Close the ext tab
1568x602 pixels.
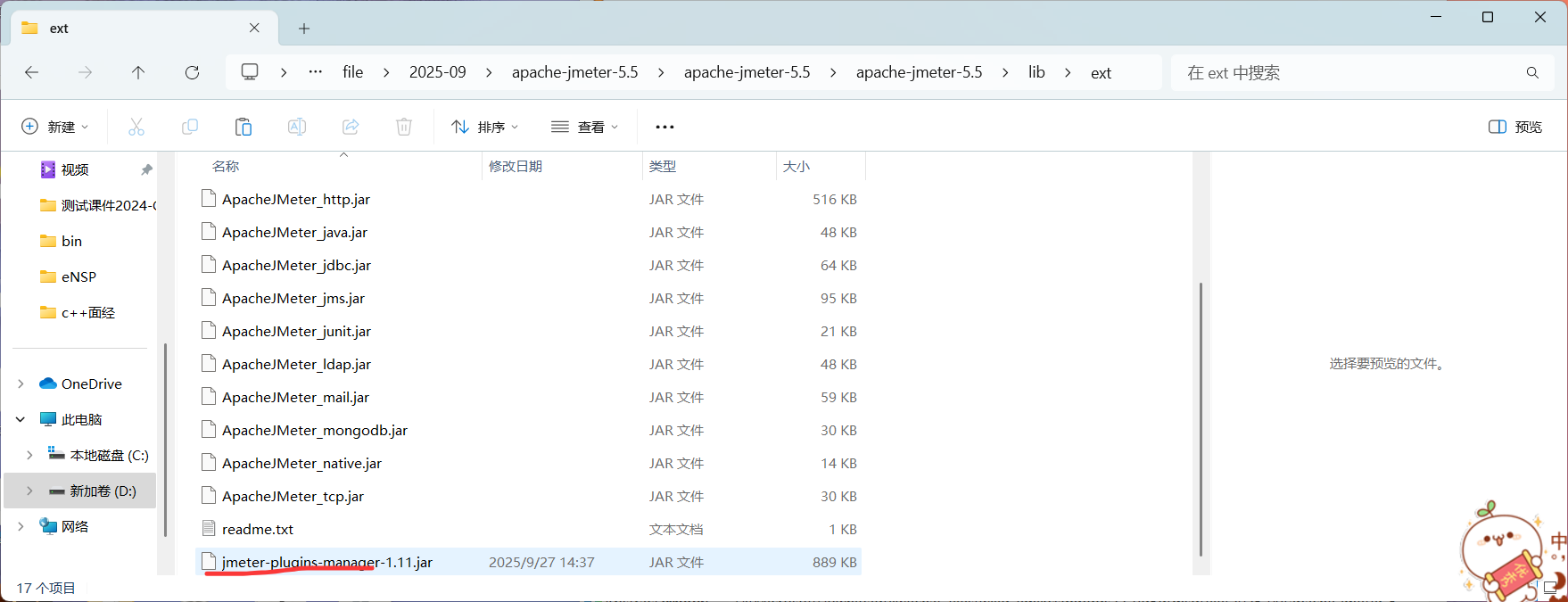tap(254, 28)
